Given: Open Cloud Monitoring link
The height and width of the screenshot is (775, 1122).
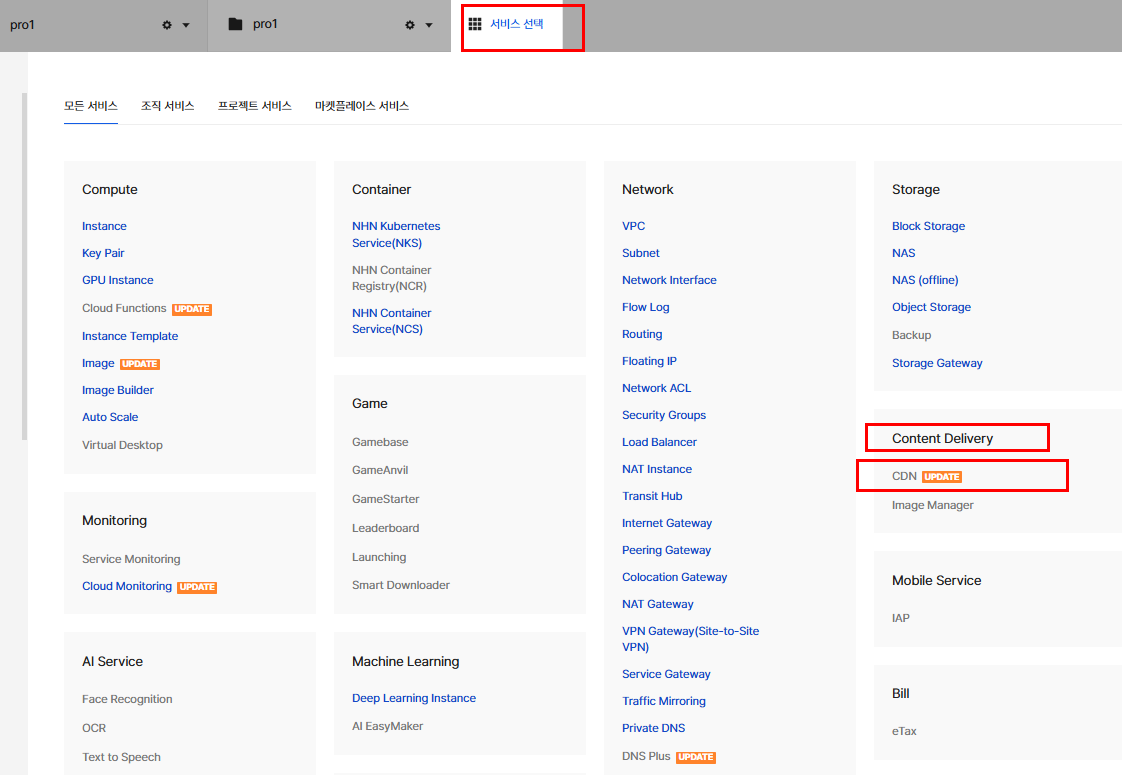Looking at the screenshot, I should pos(127,586).
